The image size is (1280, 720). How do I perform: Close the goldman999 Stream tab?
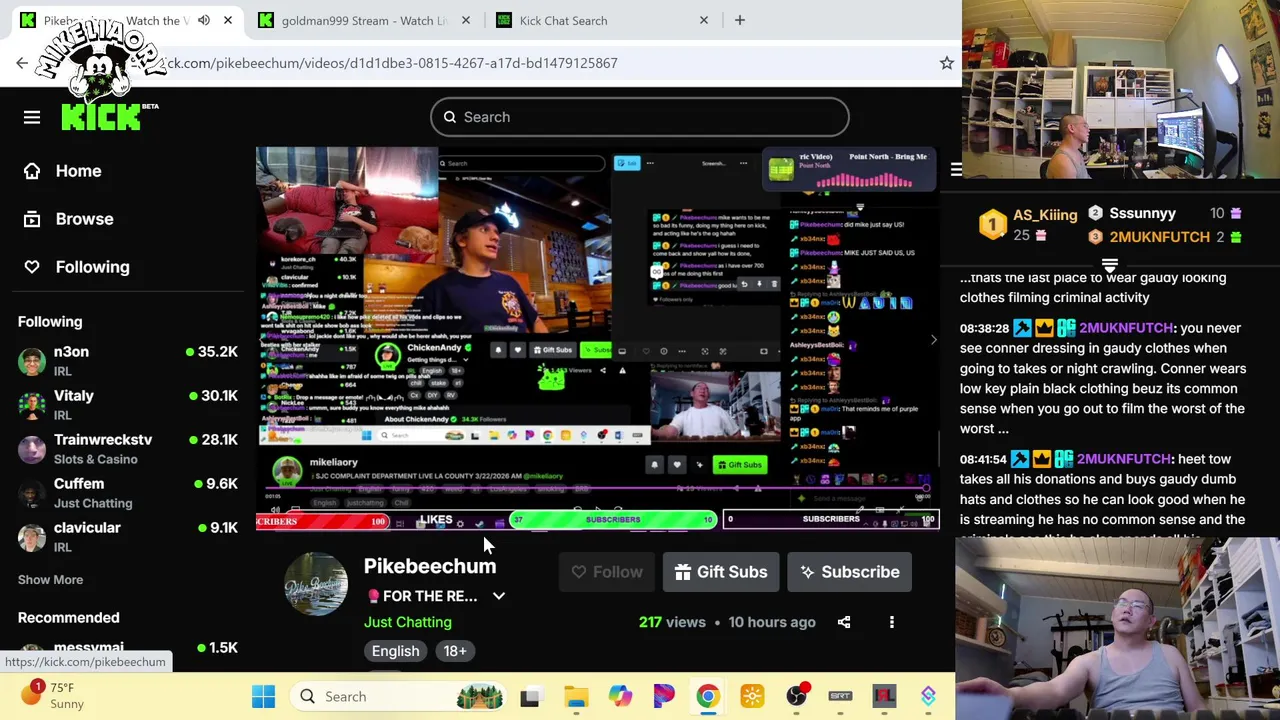[465, 20]
